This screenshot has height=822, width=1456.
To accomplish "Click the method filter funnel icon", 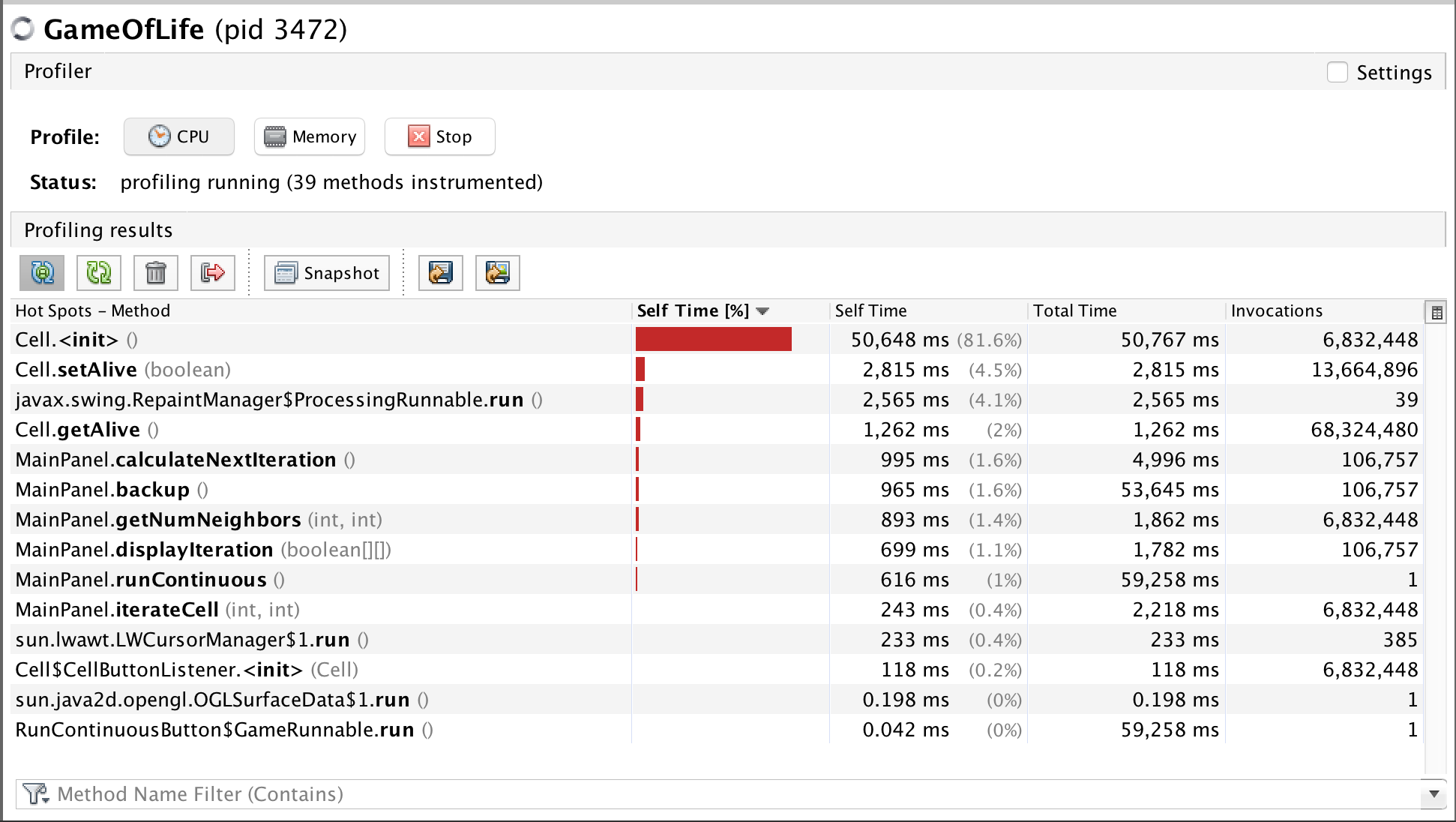I will [x=34, y=793].
